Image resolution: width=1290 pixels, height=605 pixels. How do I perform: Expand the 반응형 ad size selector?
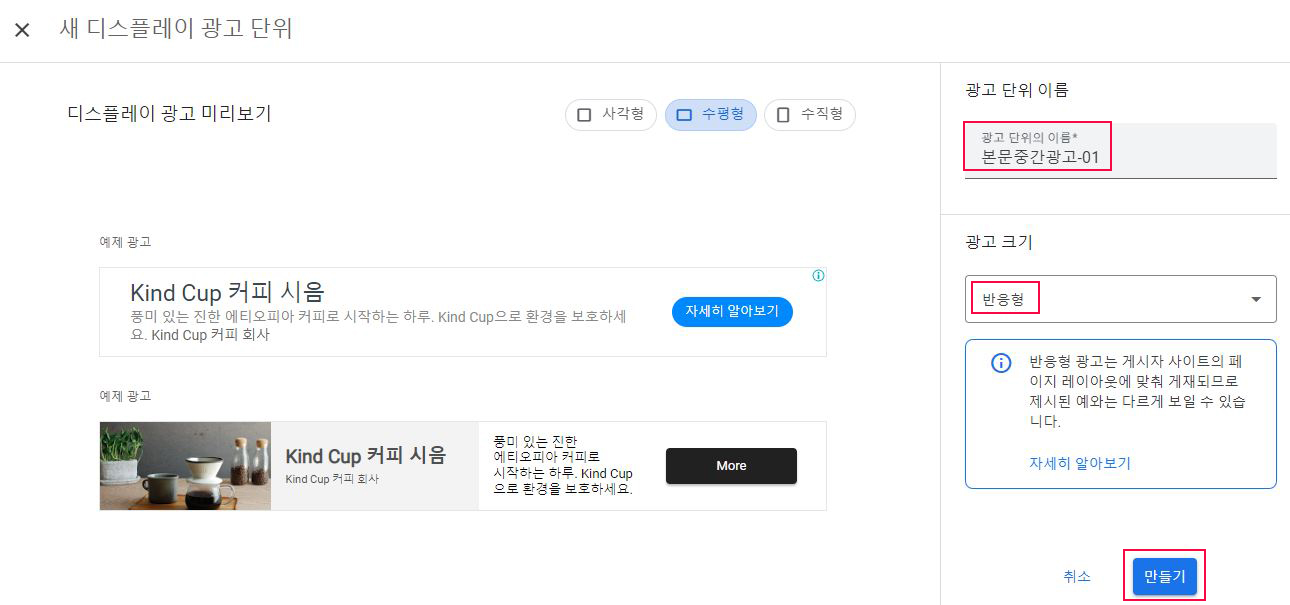(x=1120, y=299)
